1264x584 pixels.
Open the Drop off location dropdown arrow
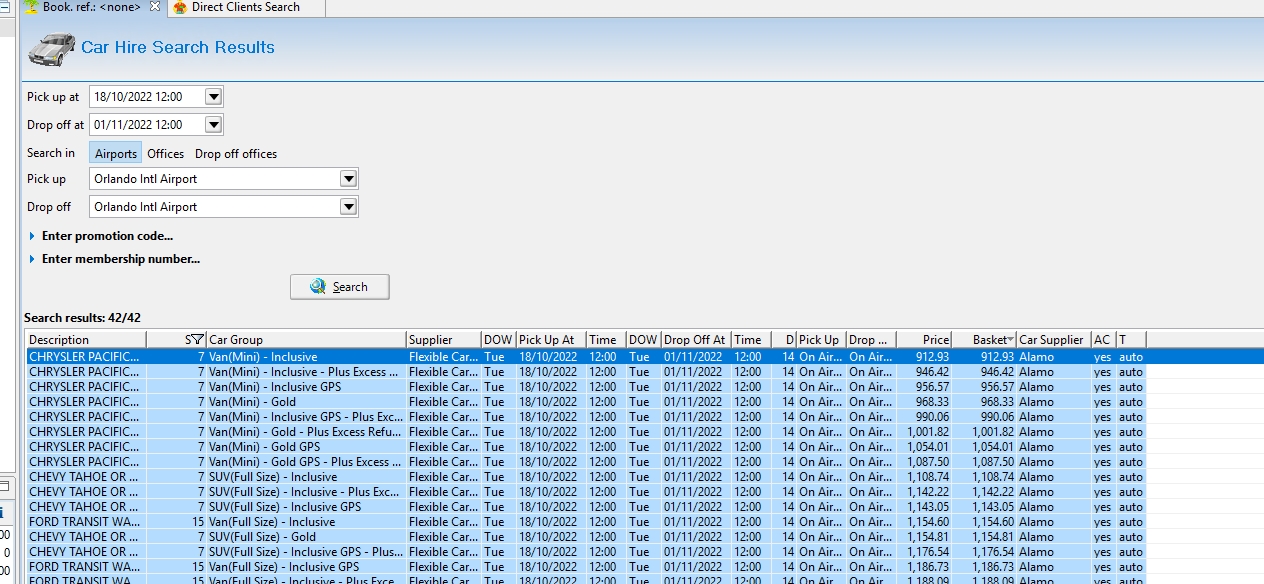click(x=348, y=207)
